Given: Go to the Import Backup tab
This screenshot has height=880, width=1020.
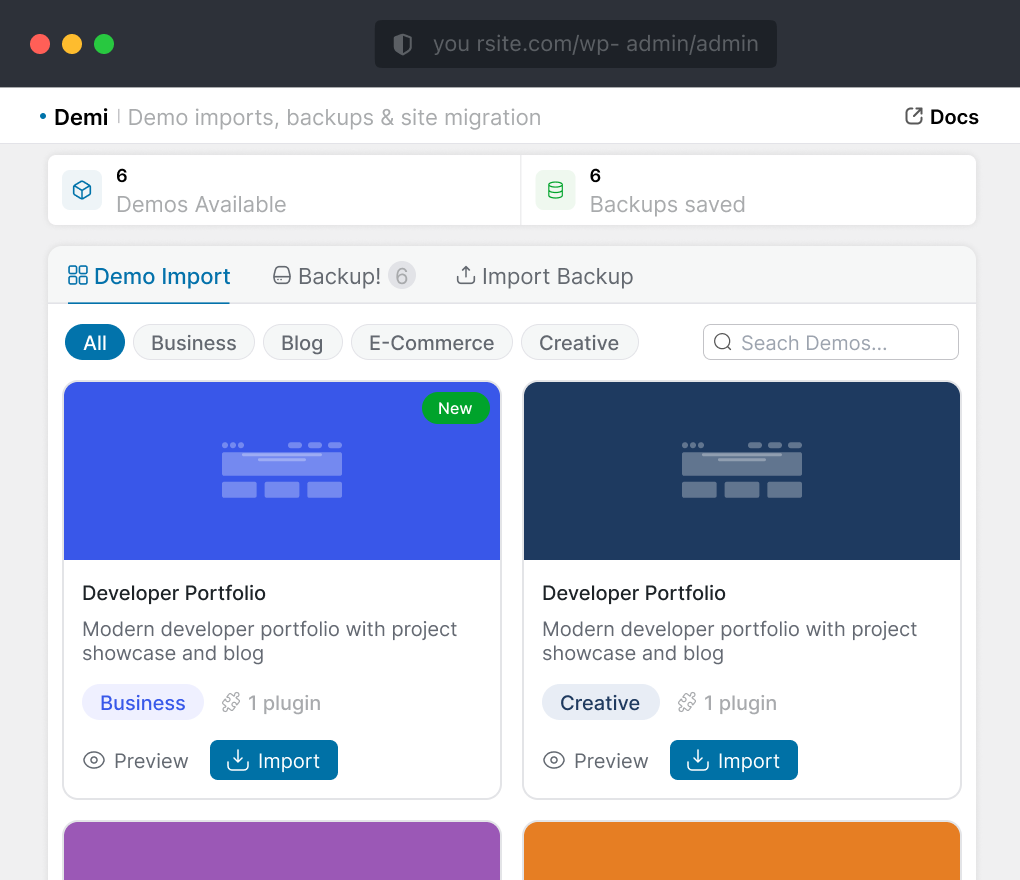Looking at the screenshot, I should pyautogui.click(x=544, y=276).
